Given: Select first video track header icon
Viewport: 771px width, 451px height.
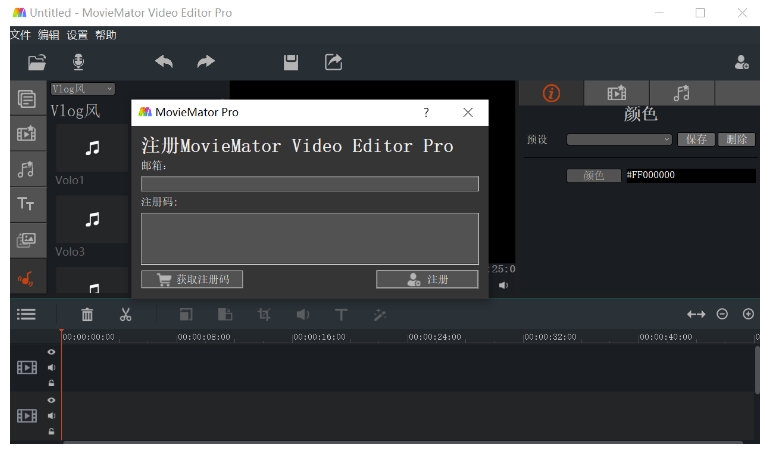Looking at the screenshot, I should click(27, 367).
